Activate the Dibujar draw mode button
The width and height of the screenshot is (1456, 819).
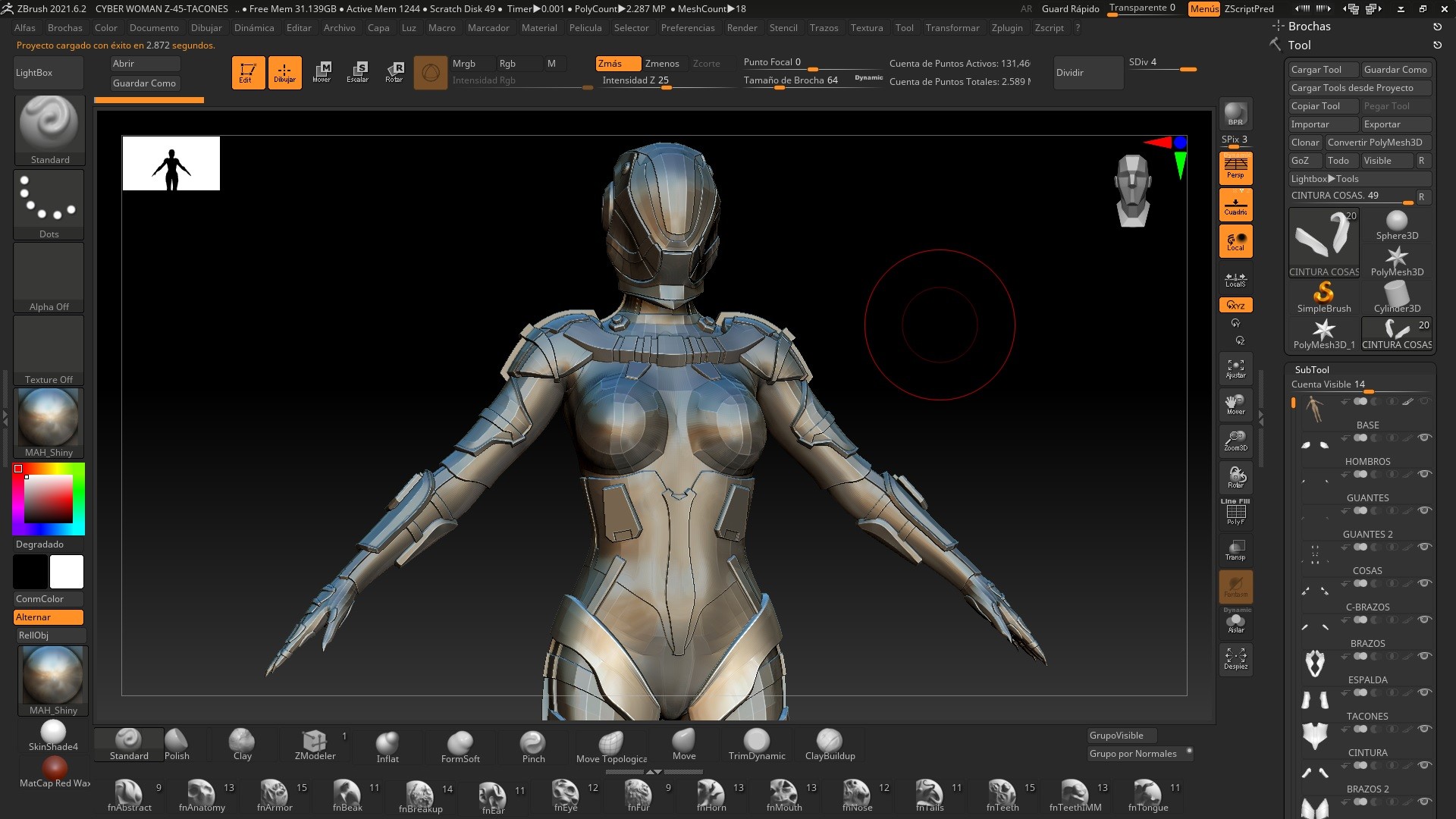pos(284,73)
